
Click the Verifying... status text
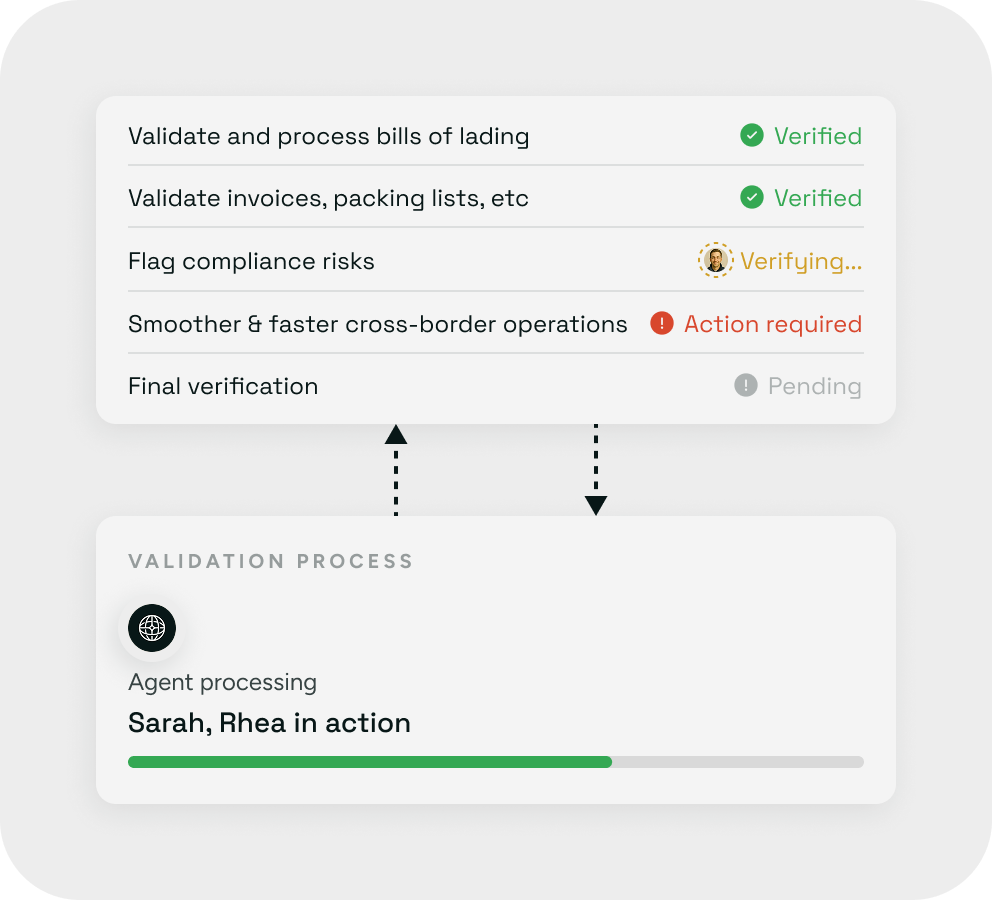pos(801,261)
